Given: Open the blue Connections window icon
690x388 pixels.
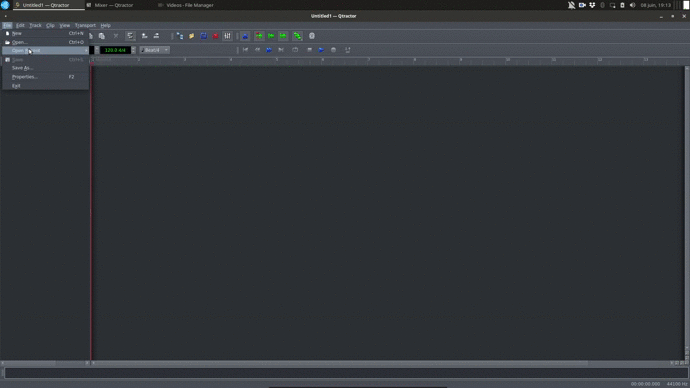Looking at the screenshot, I should 204,36.
